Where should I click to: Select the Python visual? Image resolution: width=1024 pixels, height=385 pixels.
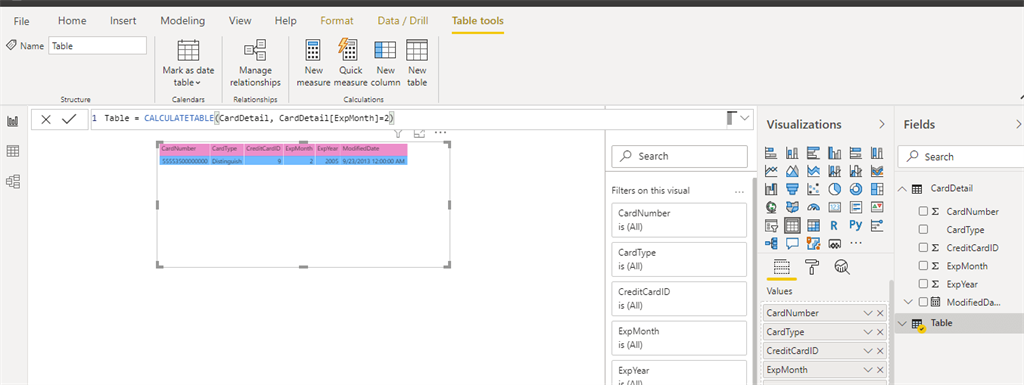[x=856, y=225]
